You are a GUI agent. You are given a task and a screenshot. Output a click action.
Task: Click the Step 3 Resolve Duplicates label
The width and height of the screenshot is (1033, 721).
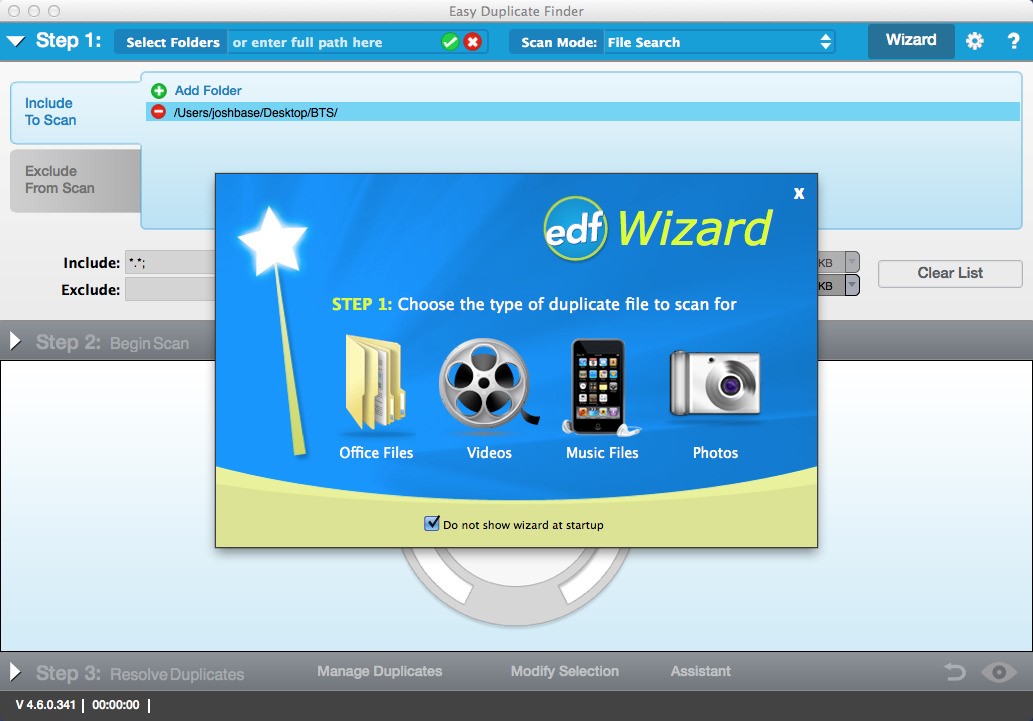(x=140, y=673)
